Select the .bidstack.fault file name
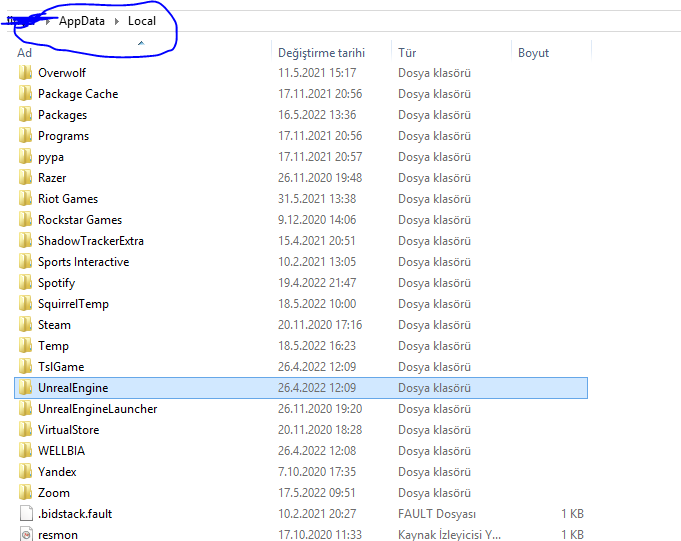 75,513
